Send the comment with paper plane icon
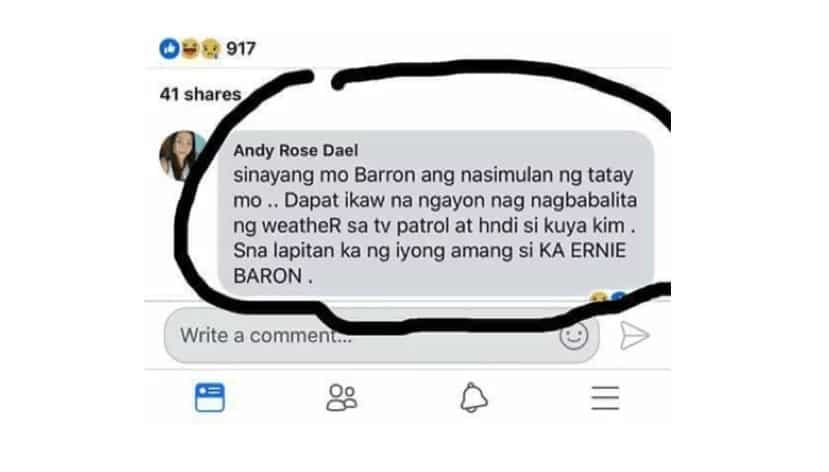Screen dimensions: 829x472 click(x=634, y=335)
